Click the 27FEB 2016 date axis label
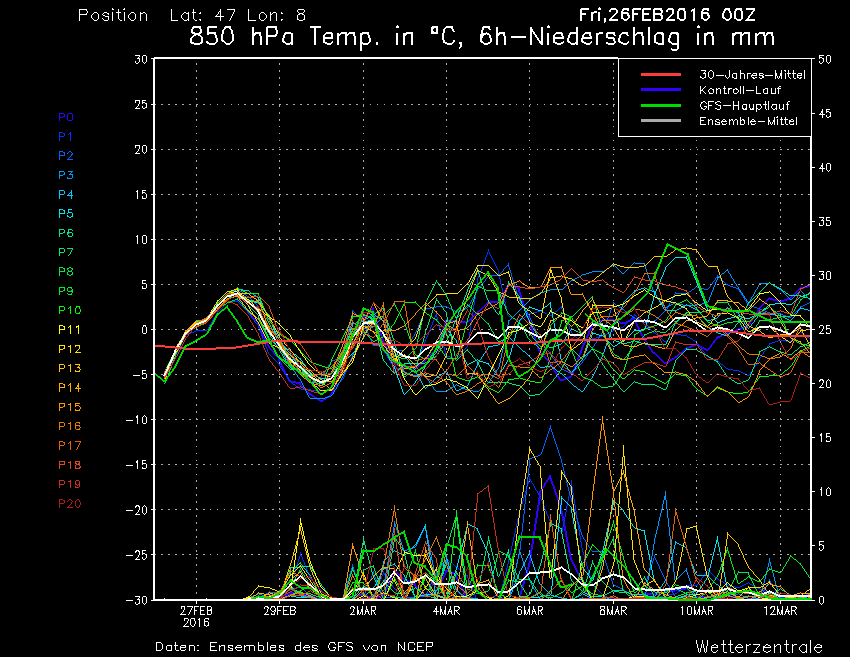The image size is (850, 657). click(x=196, y=615)
